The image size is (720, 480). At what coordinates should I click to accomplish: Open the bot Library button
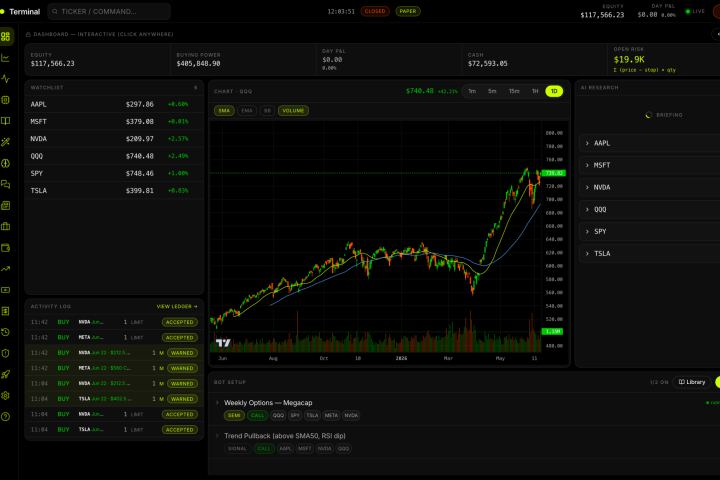pos(692,382)
